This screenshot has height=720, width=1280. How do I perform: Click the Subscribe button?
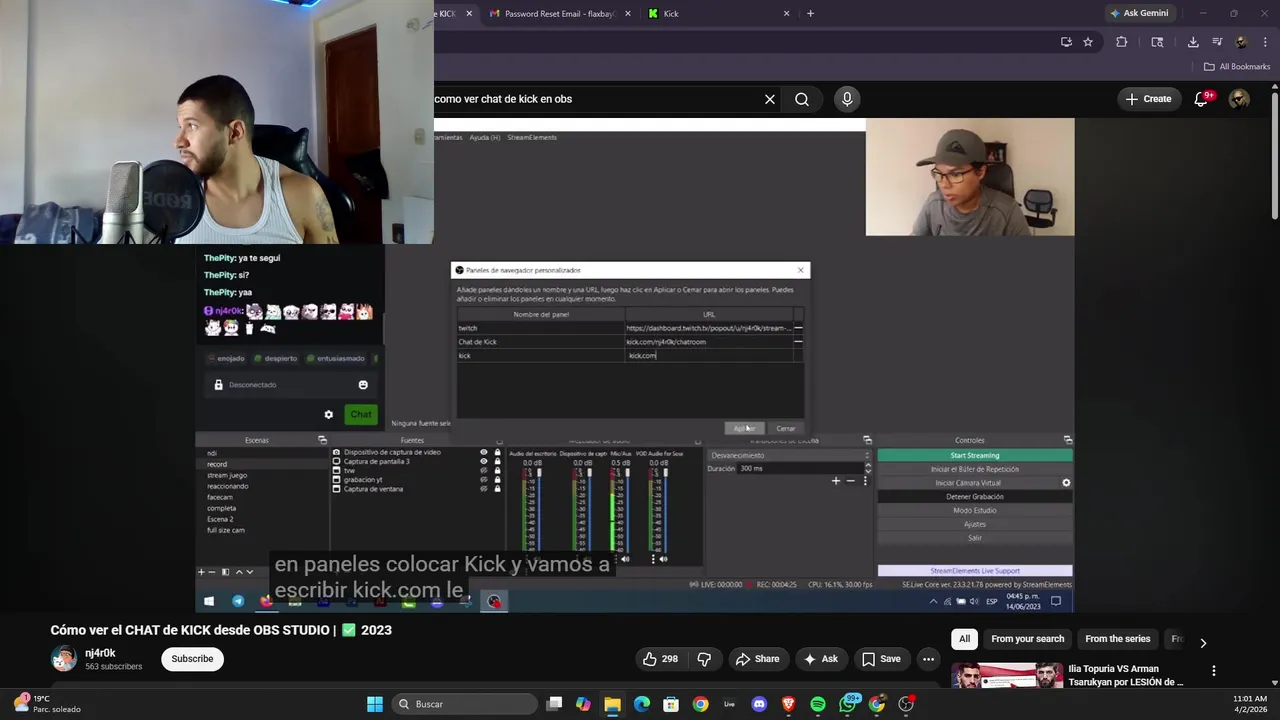192,659
